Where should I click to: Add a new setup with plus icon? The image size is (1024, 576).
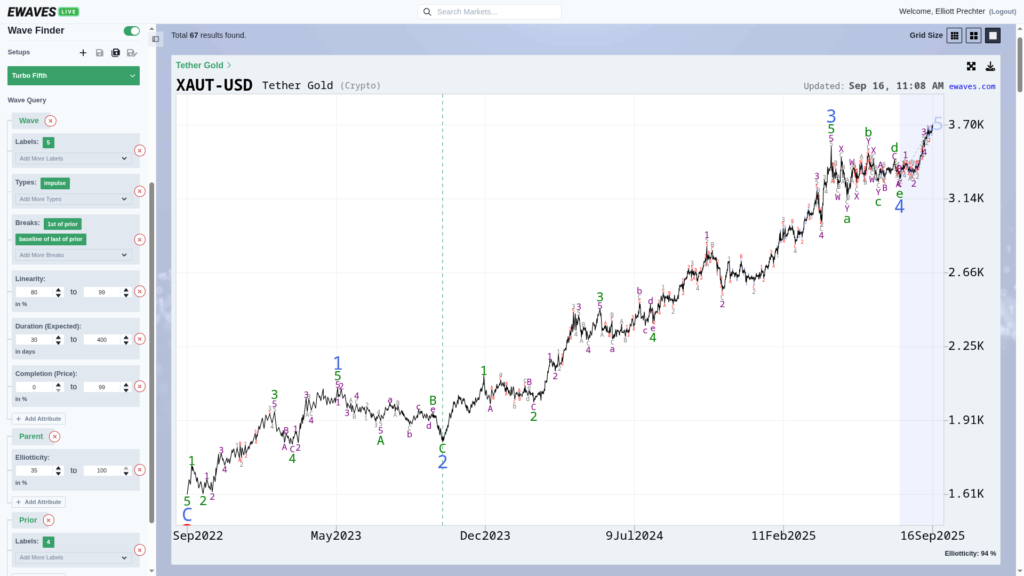(x=83, y=53)
